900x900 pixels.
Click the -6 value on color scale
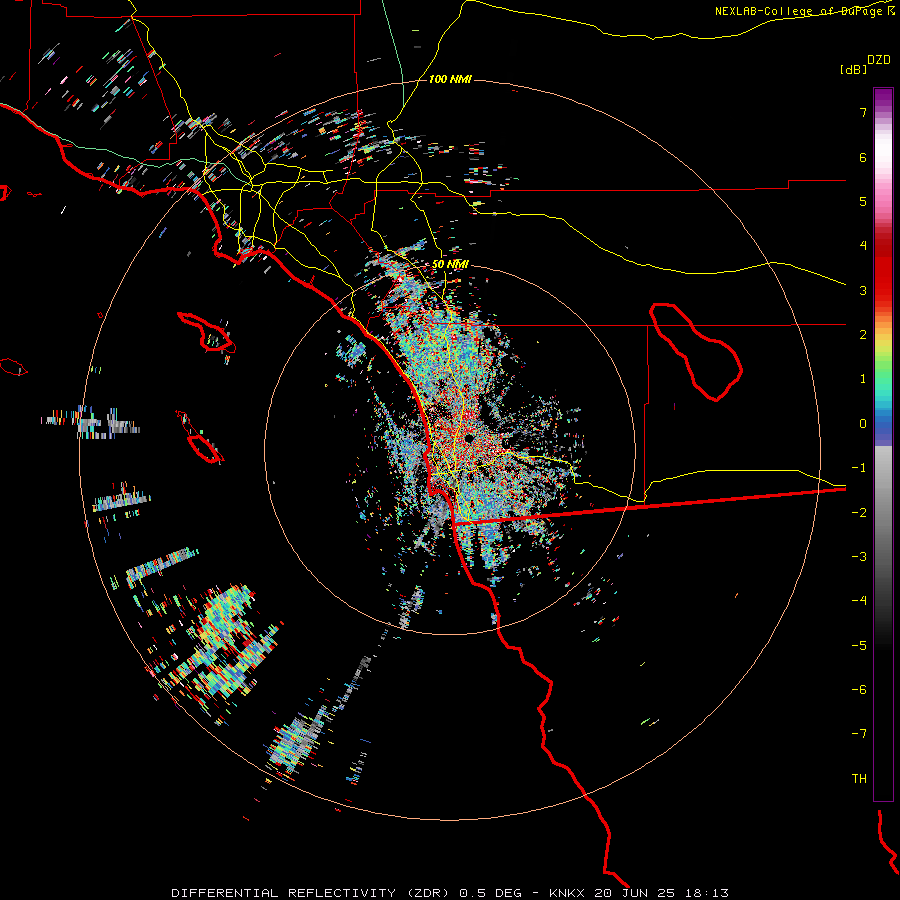click(859, 690)
